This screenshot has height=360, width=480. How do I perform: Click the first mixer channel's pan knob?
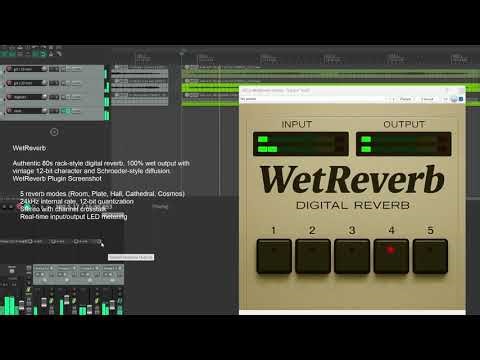click(x=45, y=280)
